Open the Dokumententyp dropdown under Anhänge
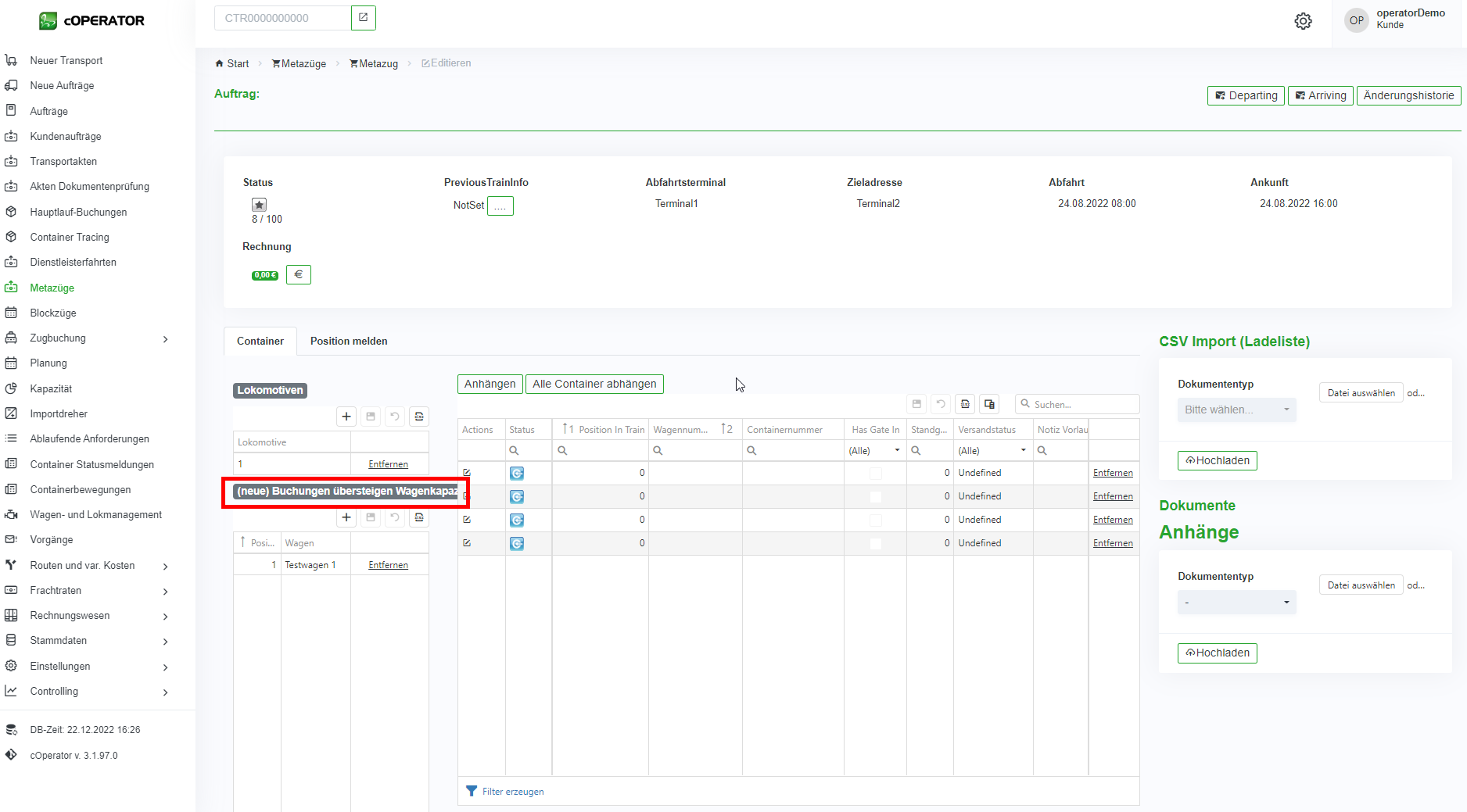 pyautogui.click(x=1236, y=602)
